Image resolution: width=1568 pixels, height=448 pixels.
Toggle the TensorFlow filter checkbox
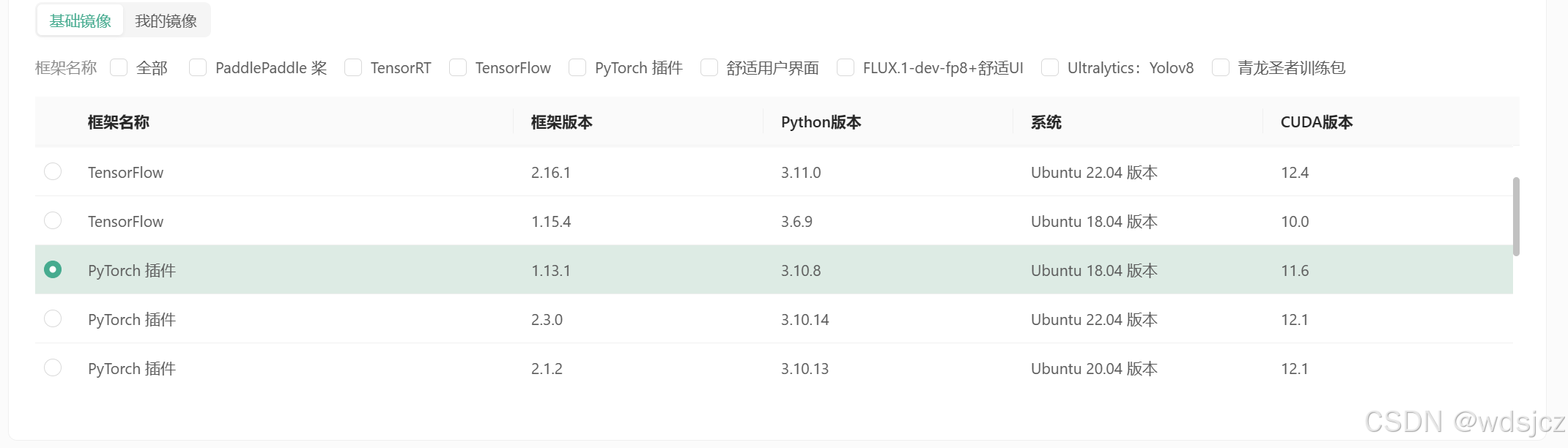pos(458,67)
